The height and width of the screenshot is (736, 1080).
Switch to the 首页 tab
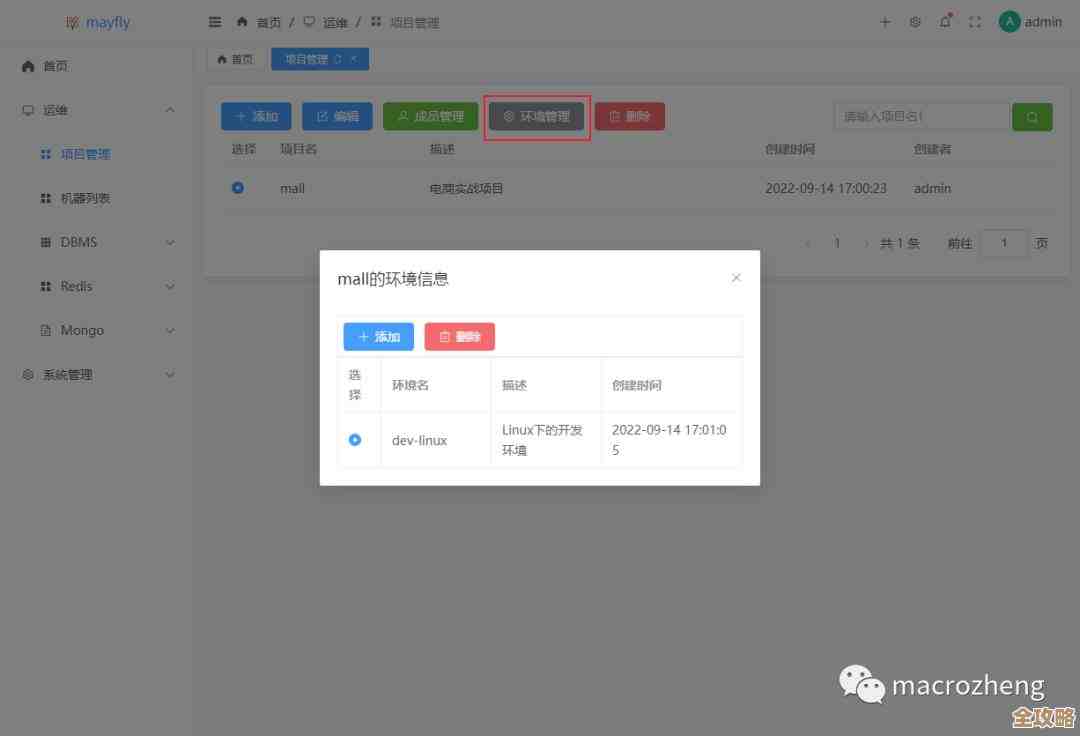[x=235, y=58]
